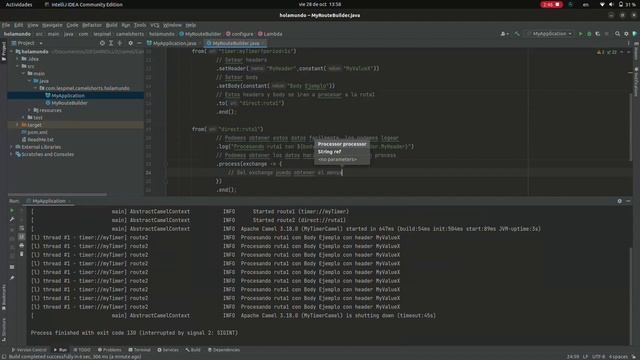This screenshot has width=640, height=360.
Task: Toggle scroll to end in Run console
Action: (x=22, y=237)
